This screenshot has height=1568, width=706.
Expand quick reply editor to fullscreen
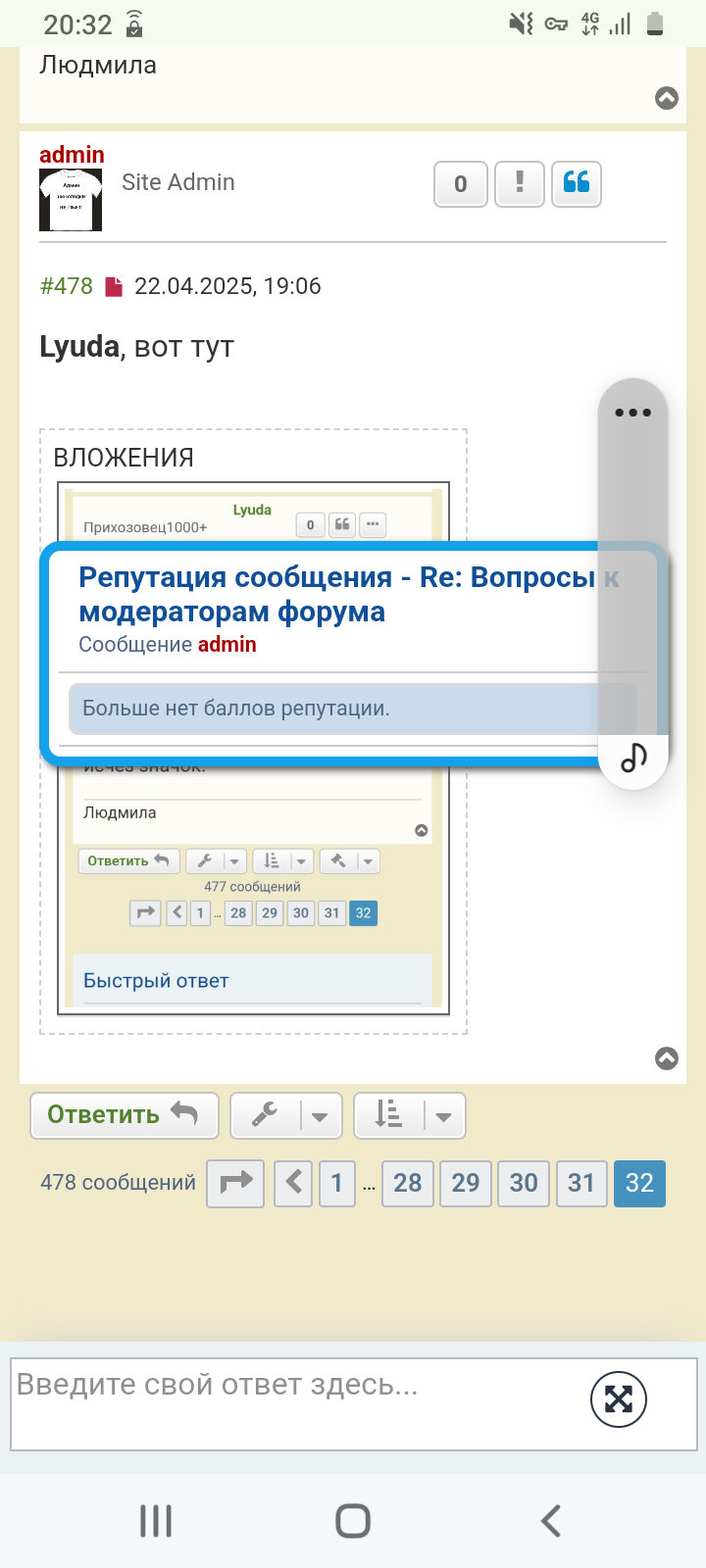pos(619,1399)
